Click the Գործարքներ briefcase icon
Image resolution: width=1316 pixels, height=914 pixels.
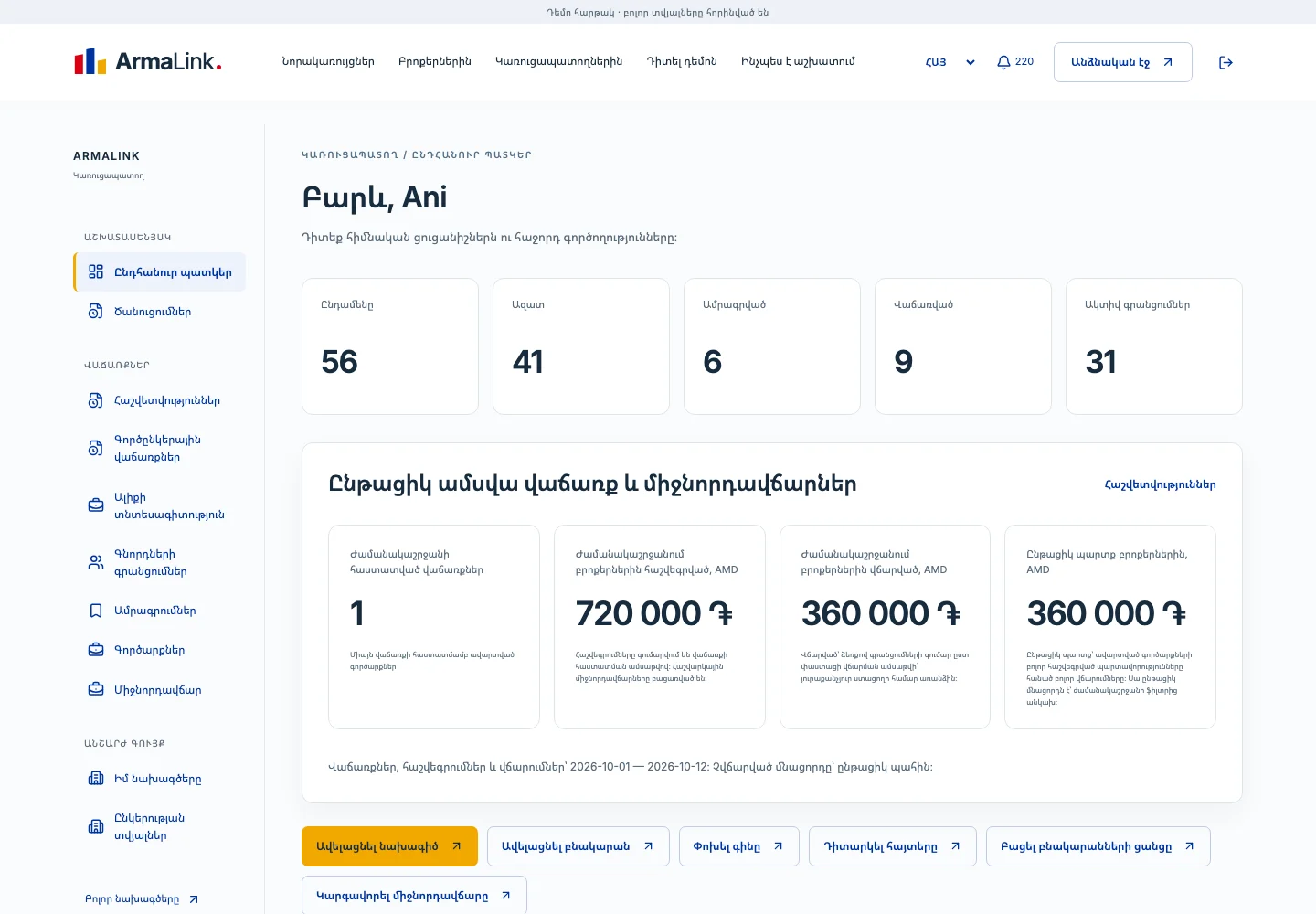tap(96, 650)
